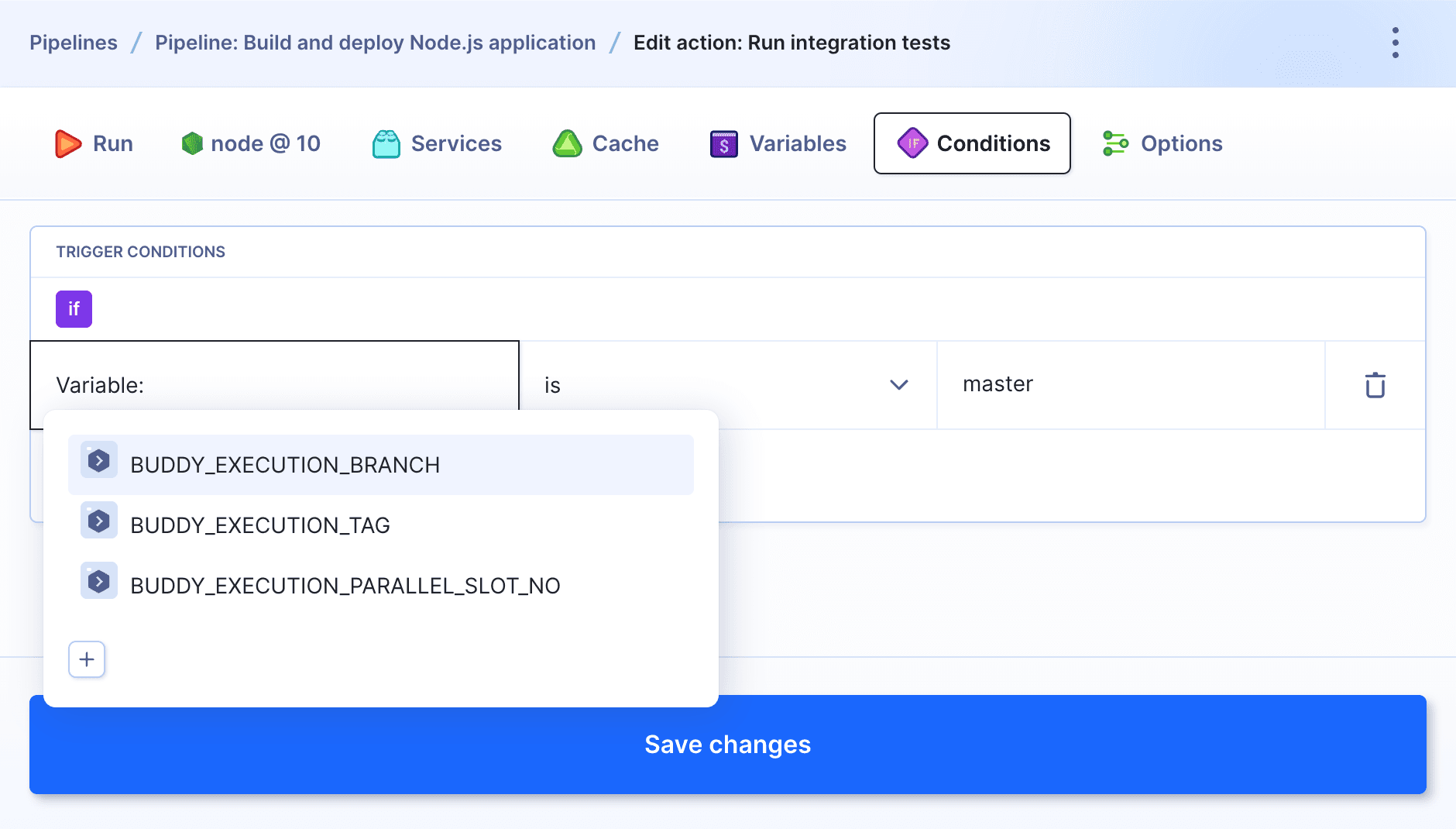
Task: Choose BUDDY_EXECUTION_PARALLEL_SLOT_NO variable option
Action: point(345,586)
